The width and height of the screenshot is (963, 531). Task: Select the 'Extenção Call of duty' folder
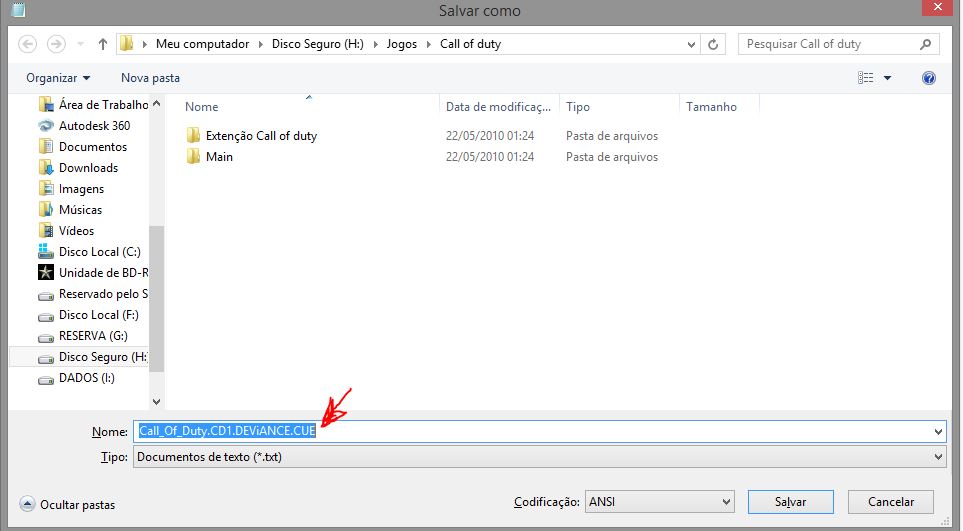click(261, 136)
